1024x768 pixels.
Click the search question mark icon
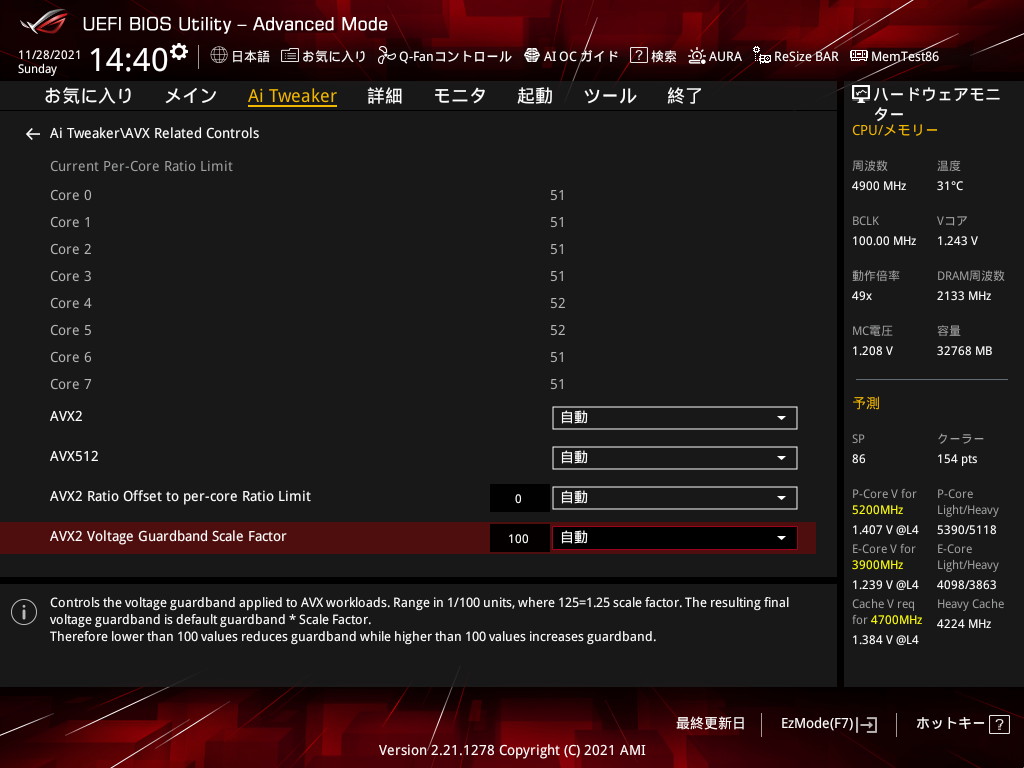pos(638,56)
